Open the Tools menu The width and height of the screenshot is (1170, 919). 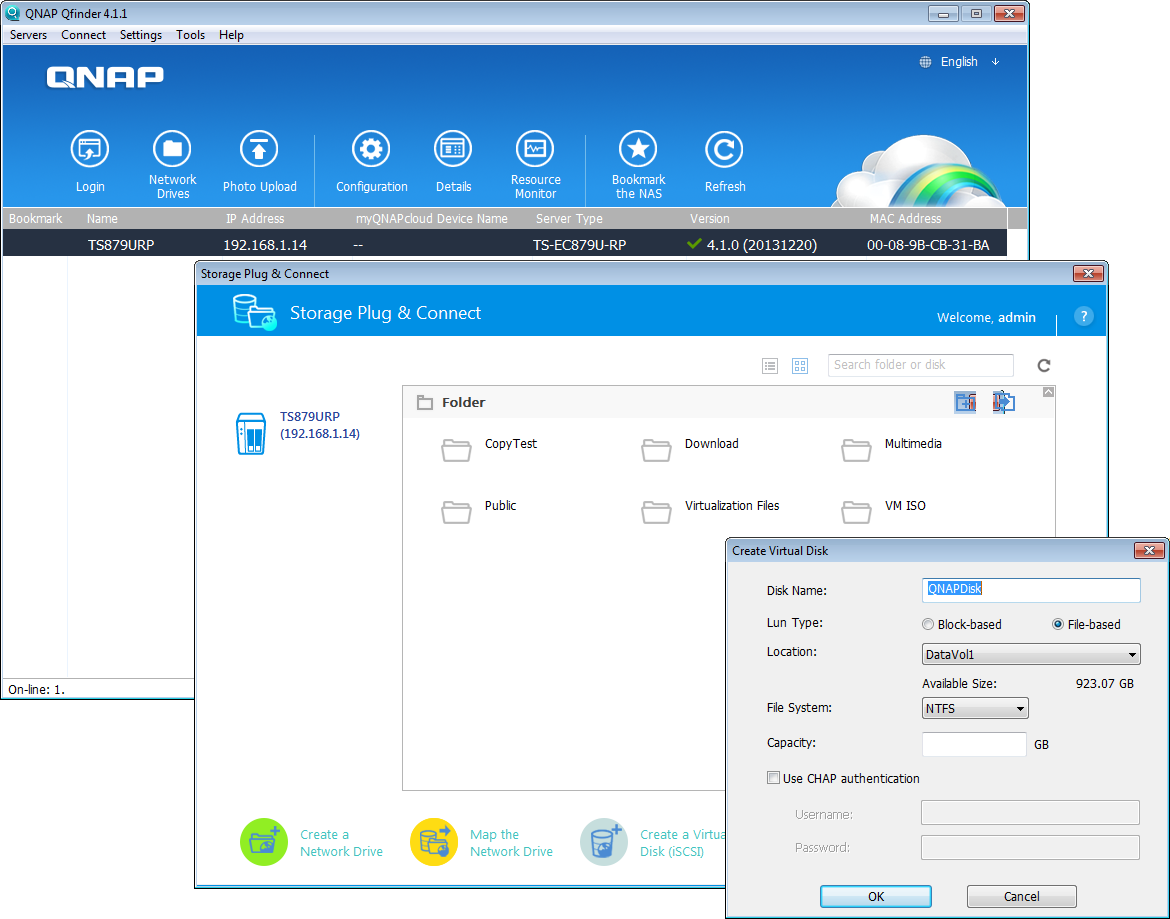point(190,35)
